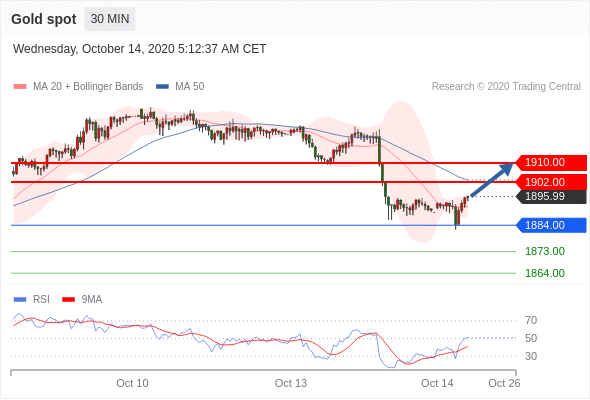Click the Oct 10 date axis label

pyautogui.click(x=132, y=383)
